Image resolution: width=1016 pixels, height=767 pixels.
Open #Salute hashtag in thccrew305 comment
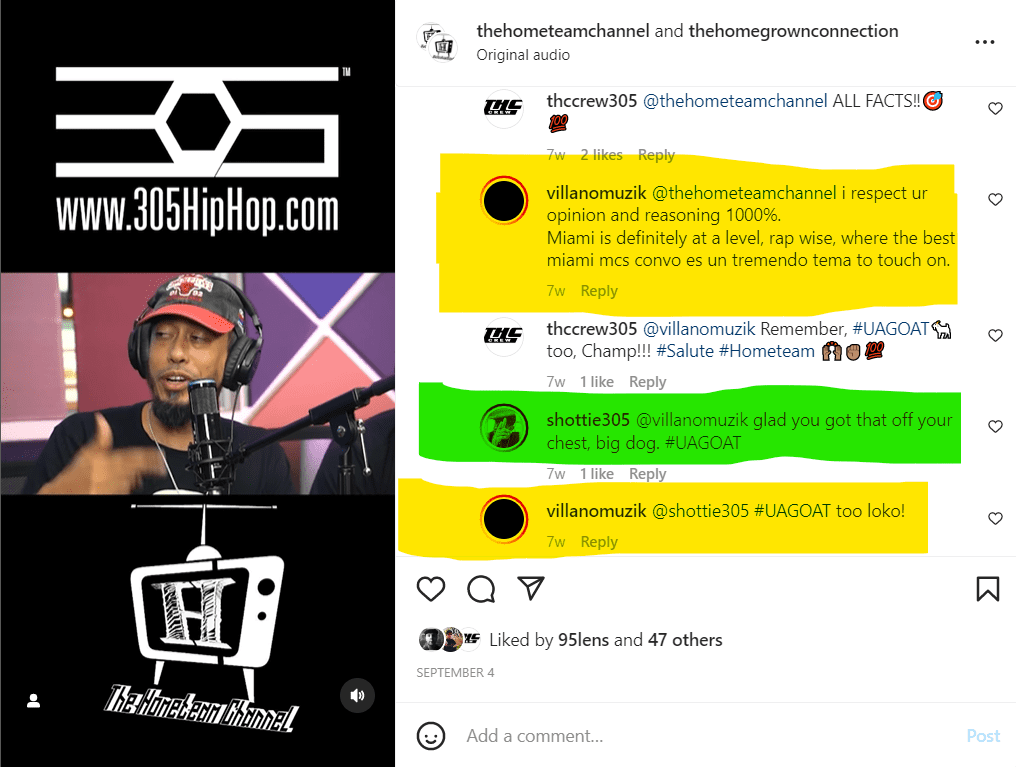coord(684,351)
